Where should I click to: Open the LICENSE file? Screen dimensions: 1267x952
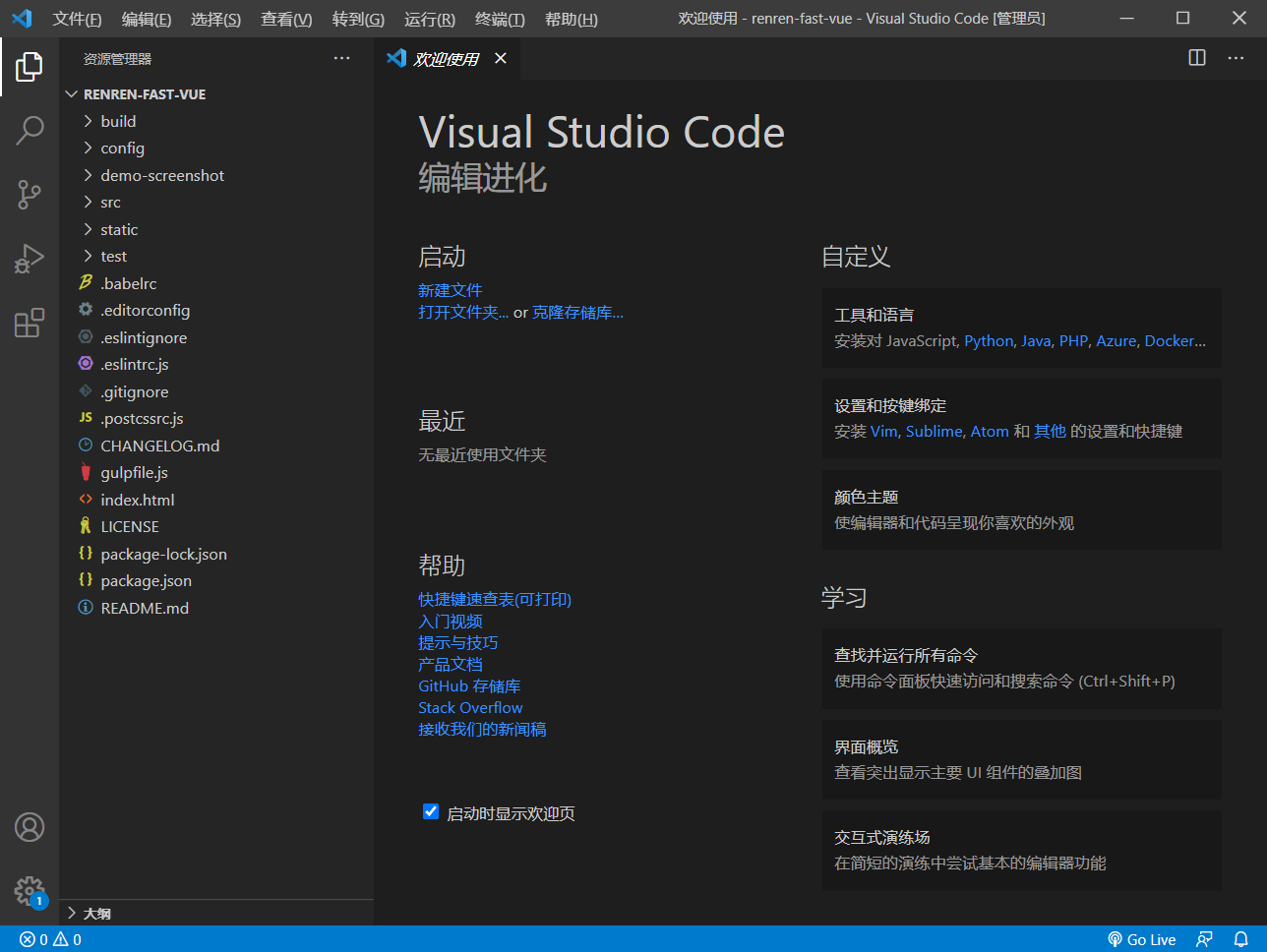[216, 526]
